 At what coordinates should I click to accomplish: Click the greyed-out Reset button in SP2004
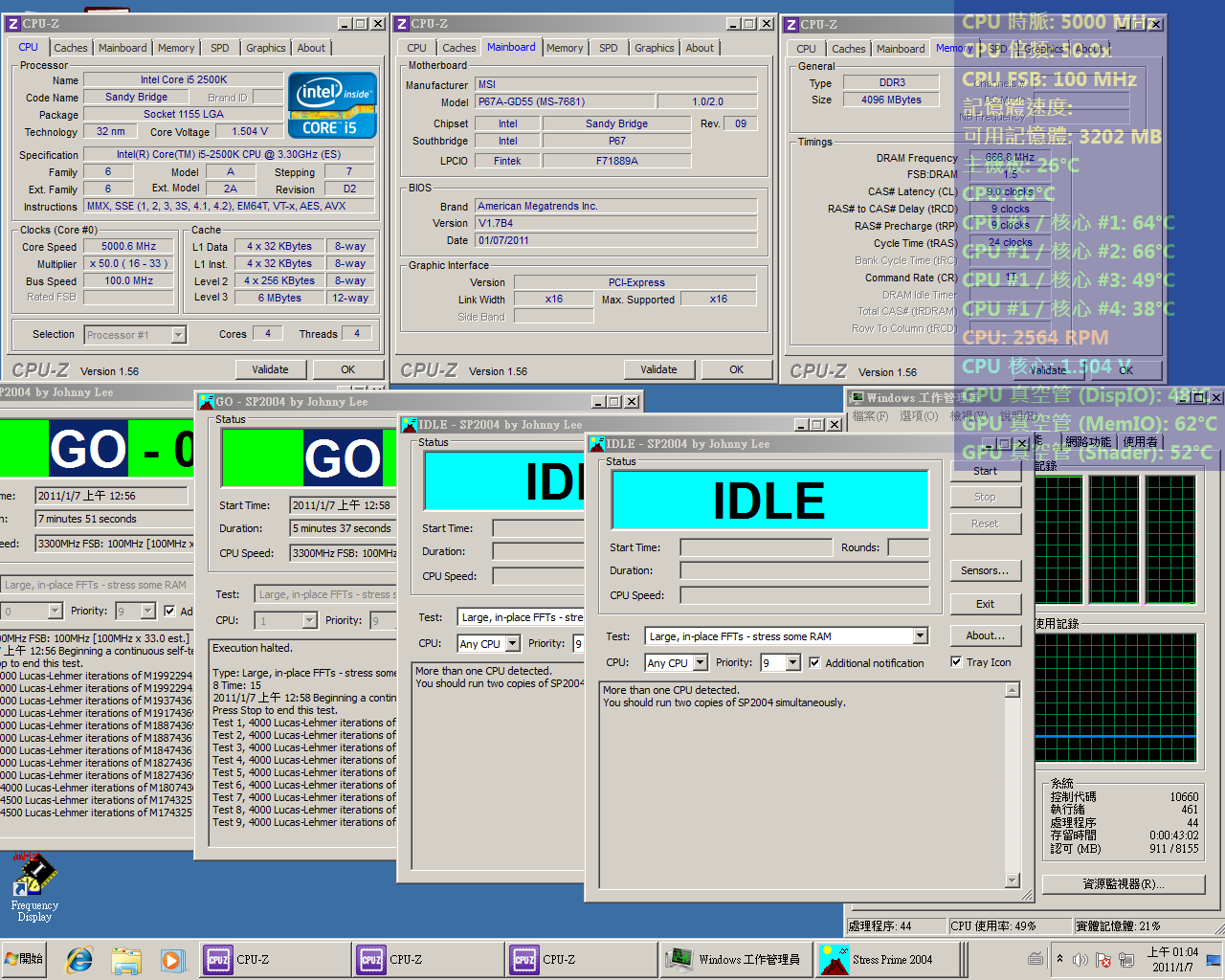point(985,523)
